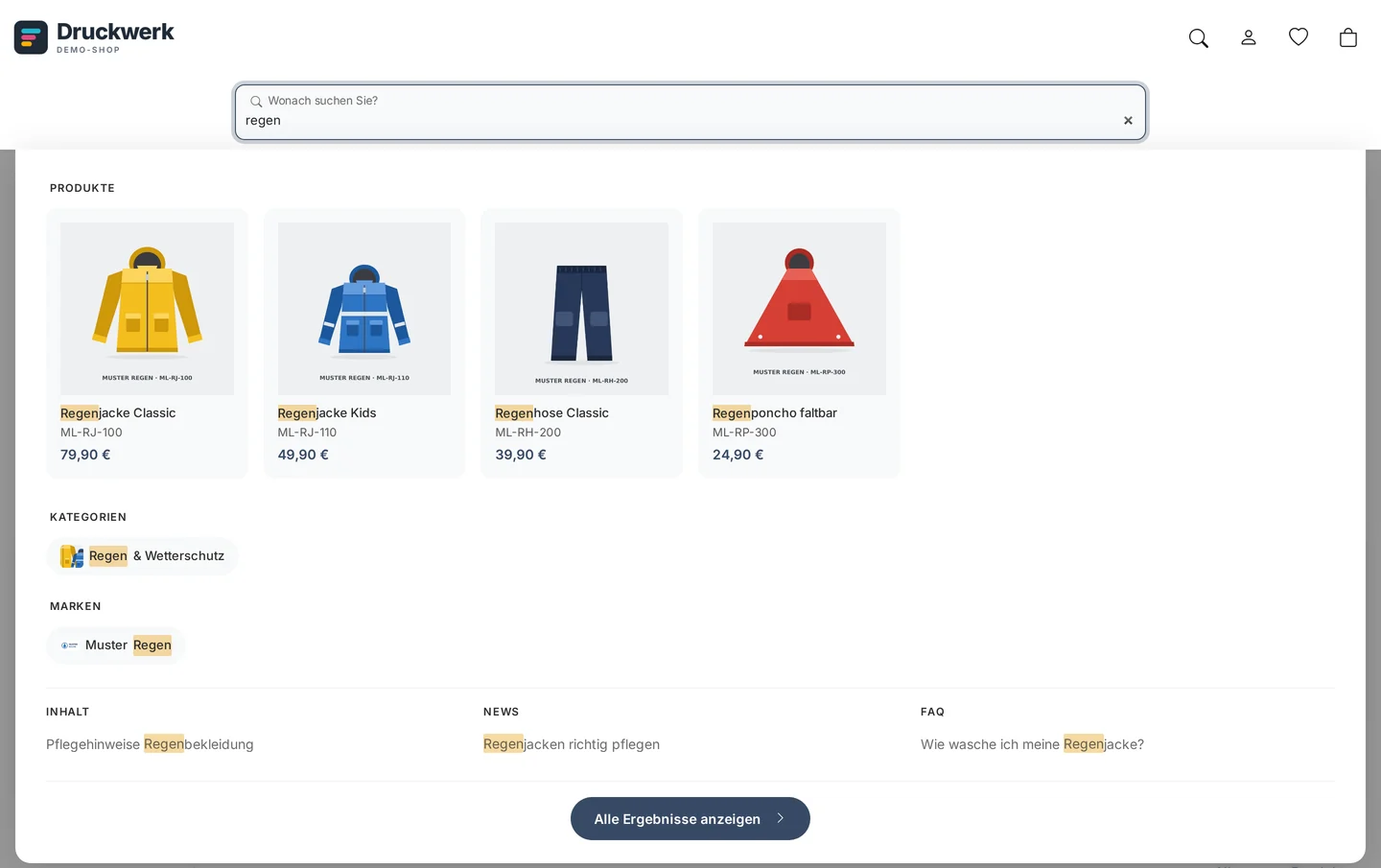Click the PRODUKTE section heading
Screen dimensions: 1381x868
[x=82, y=188]
